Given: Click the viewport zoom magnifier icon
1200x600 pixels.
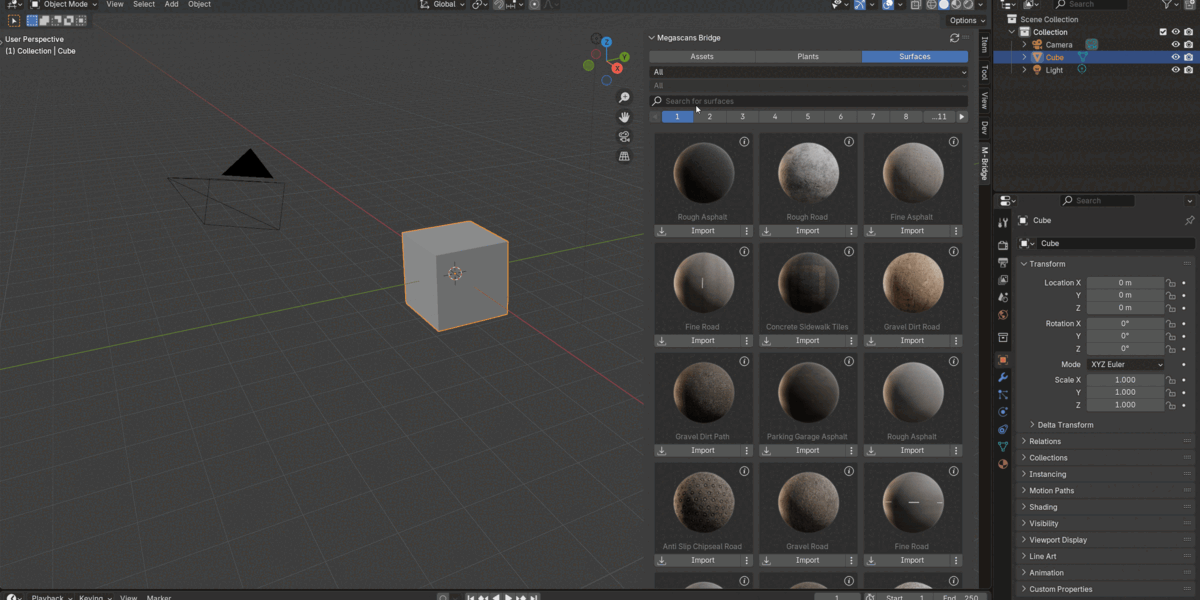Looking at the screenshot, I should click(x=624, y=98).
